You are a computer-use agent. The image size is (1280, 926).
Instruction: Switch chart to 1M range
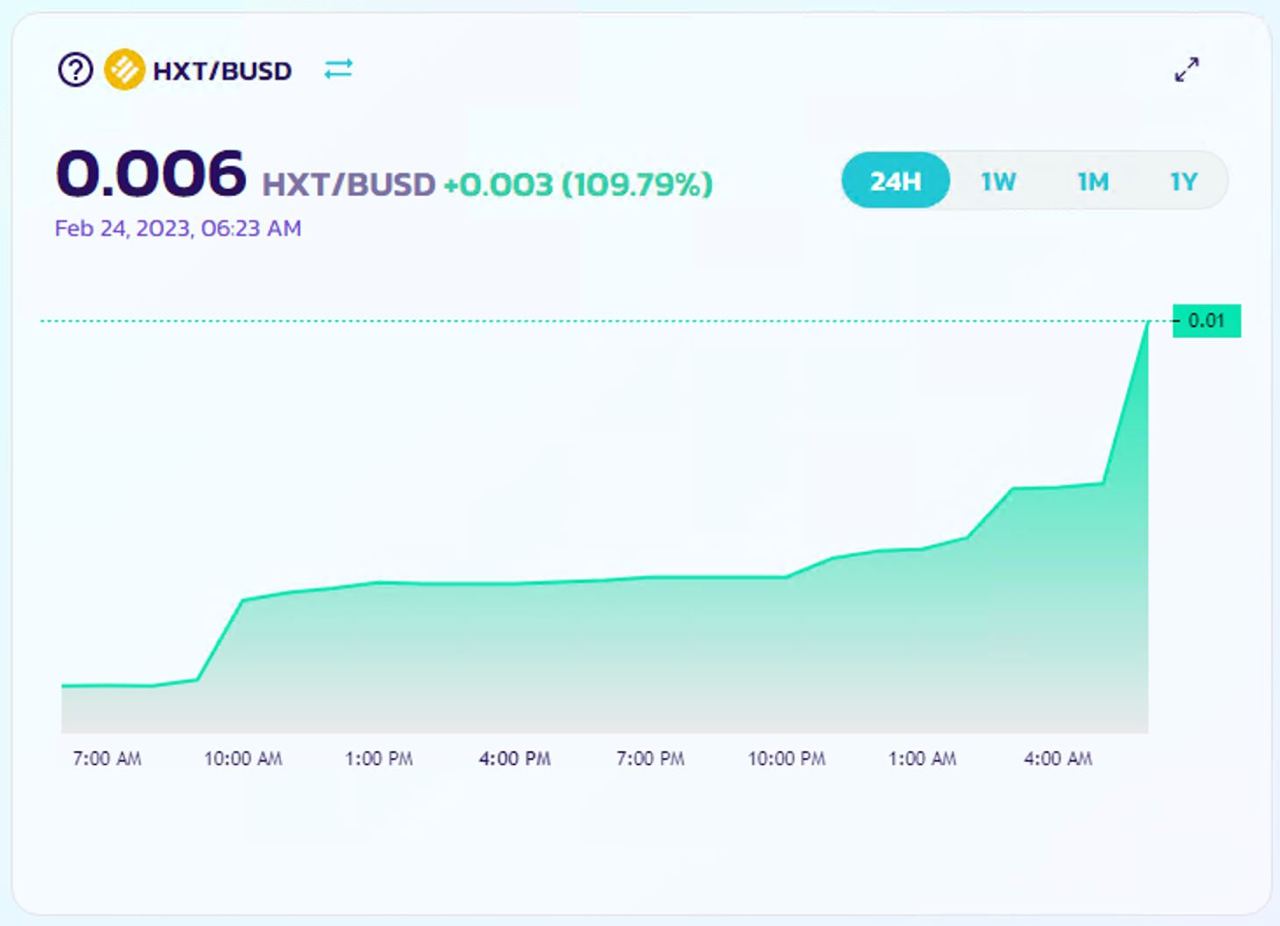click(x=1092, y=181)
